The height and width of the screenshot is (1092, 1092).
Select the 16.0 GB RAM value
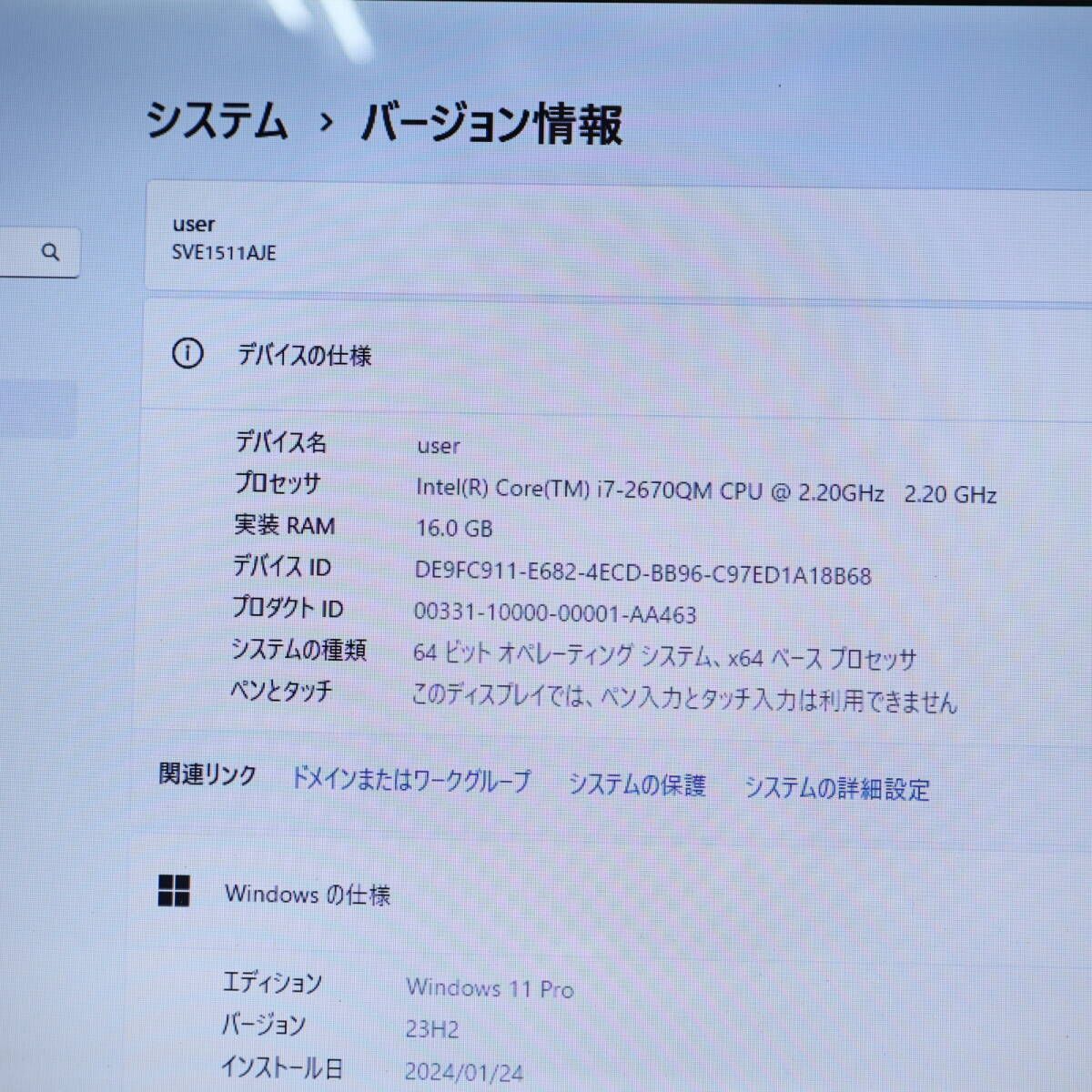(453, 529)
